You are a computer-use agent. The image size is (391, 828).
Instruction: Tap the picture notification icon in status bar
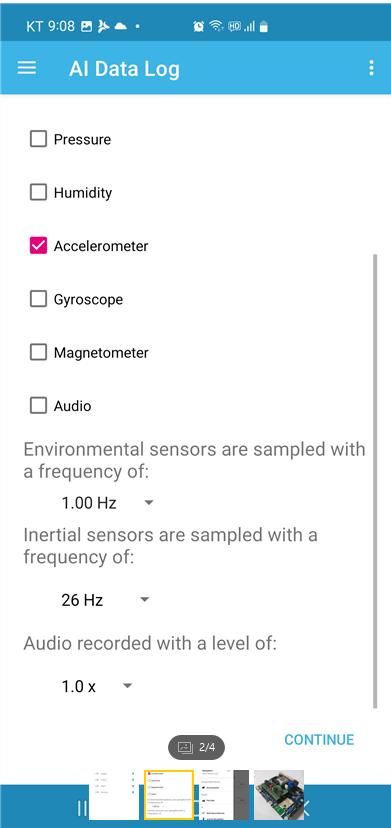click(87, 26)
